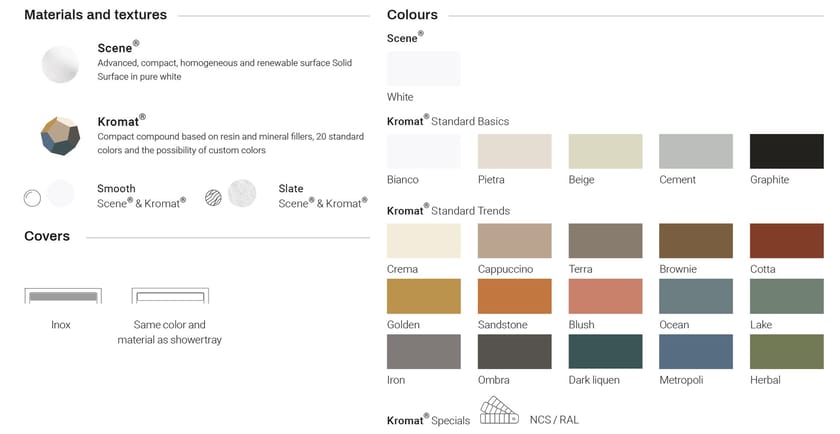The width and height of the screenshot is (840, 434).
Task: Click the Inox cover icon
Action: [61, 296]
